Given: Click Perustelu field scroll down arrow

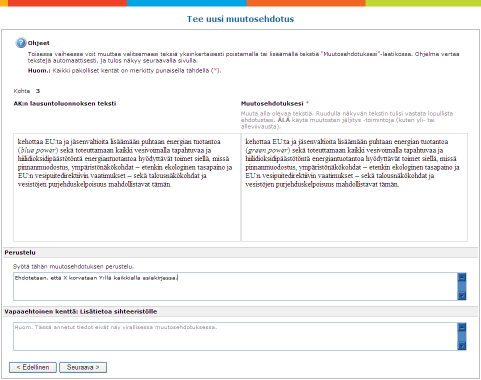Looking at the screenshot, I should (x=462, y=295).
